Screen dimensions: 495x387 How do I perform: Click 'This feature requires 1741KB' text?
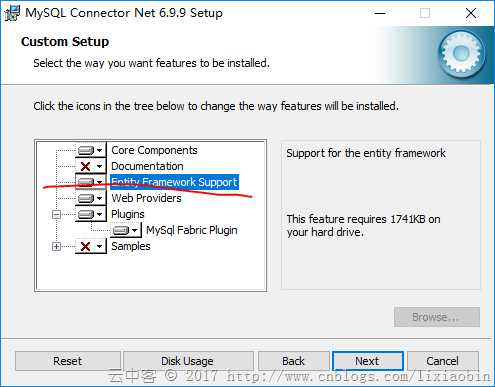pyautogui.click(x=363, y=226)
